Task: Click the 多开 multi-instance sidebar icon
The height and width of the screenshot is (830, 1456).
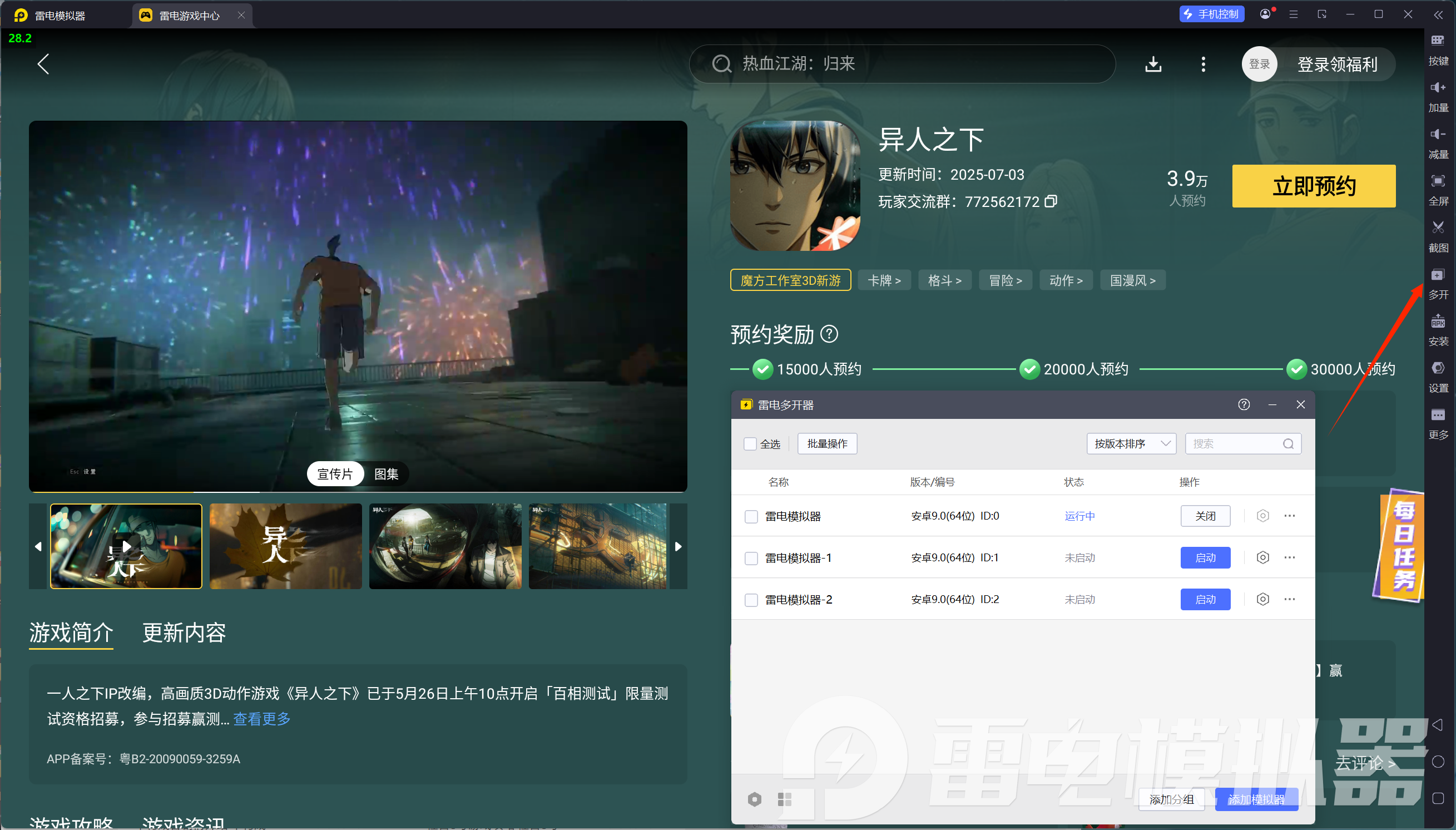Action: [x=1437, y=275]
